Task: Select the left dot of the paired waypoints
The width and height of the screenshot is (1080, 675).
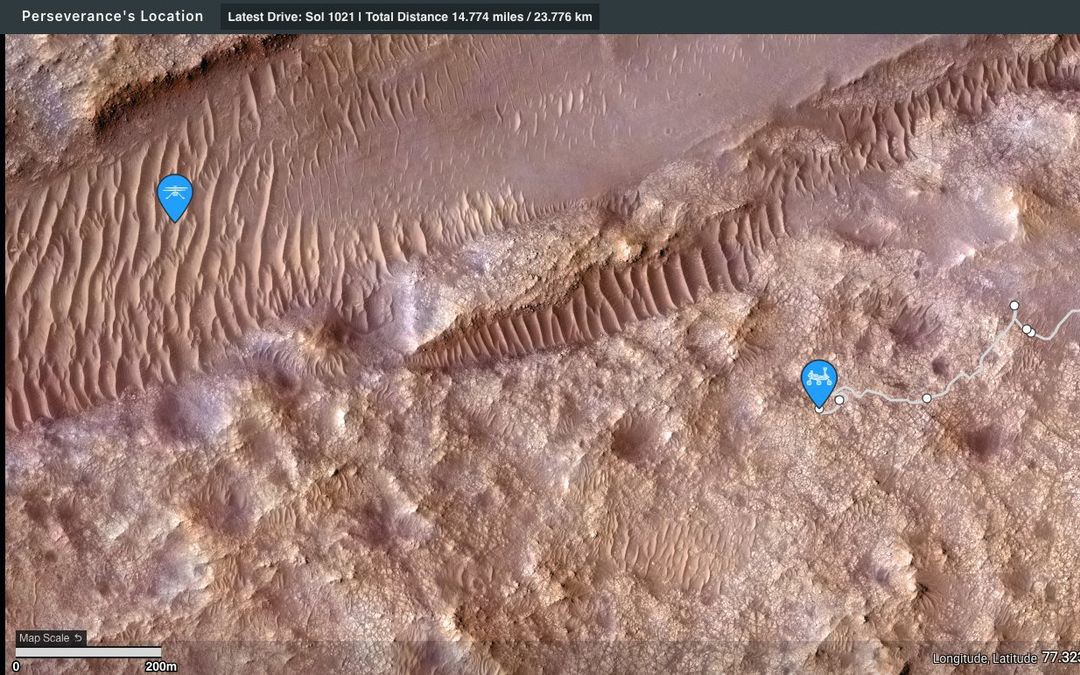Action: tap(1026, 329)
